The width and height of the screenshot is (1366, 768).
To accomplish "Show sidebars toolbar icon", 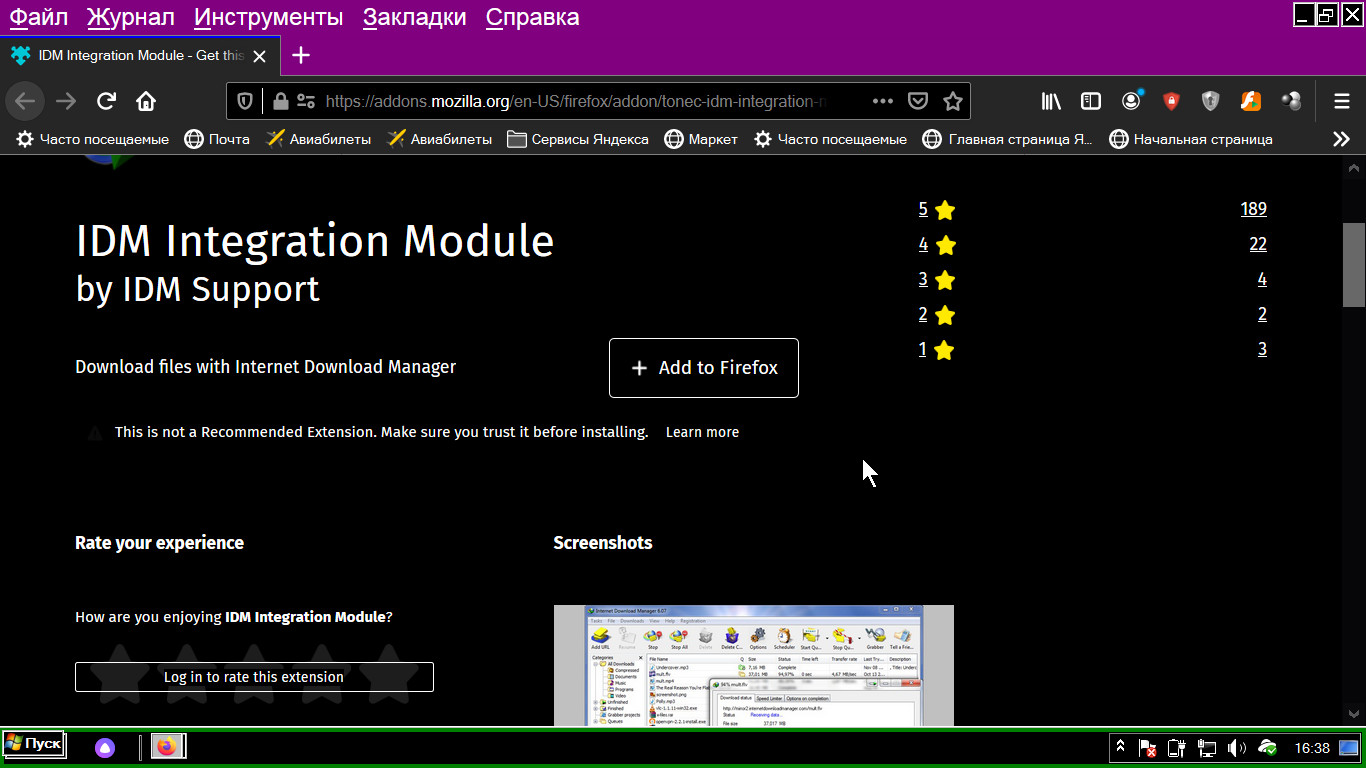I will click(1091, 101).
